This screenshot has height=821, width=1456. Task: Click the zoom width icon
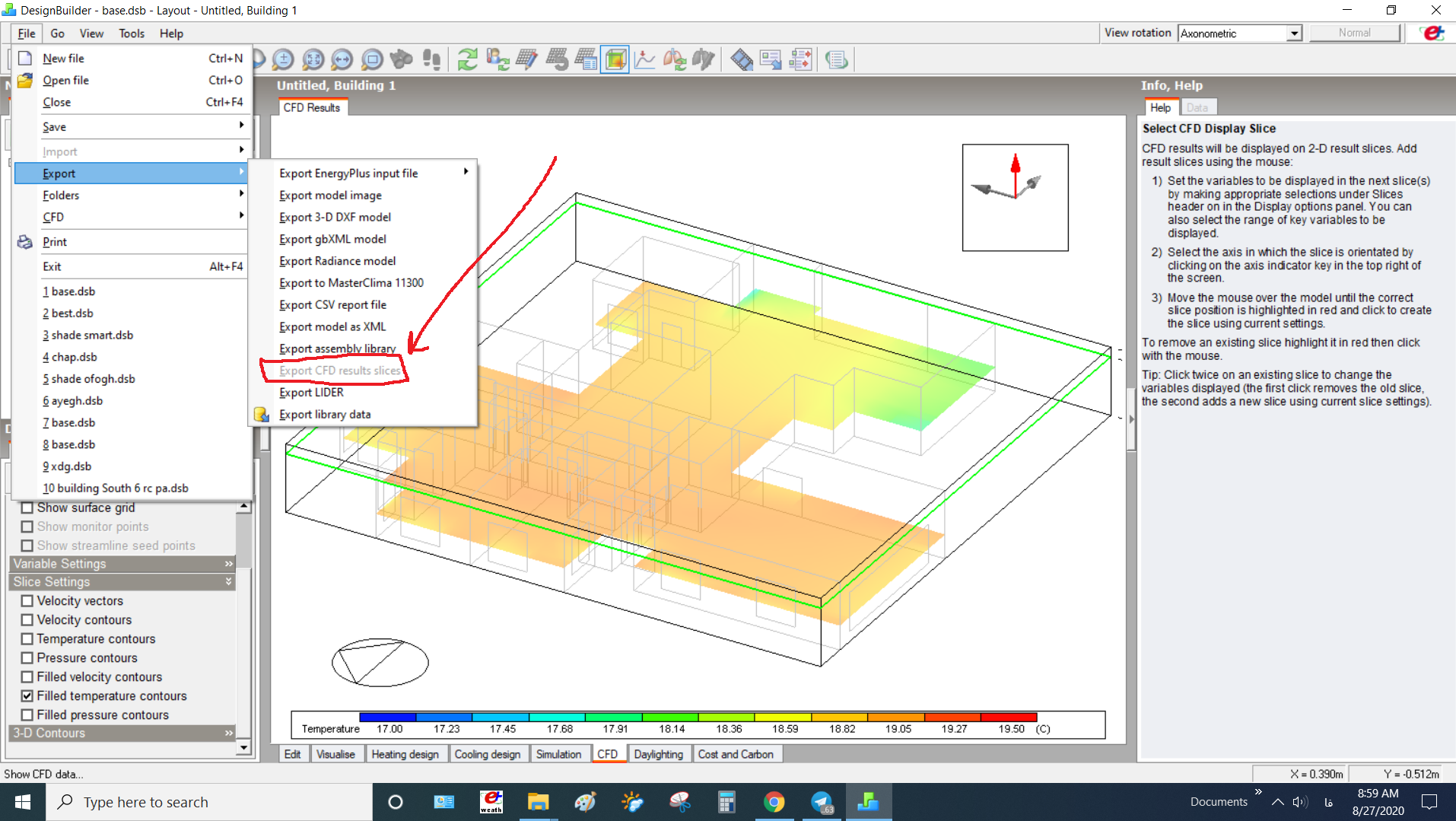coord(342,59)
